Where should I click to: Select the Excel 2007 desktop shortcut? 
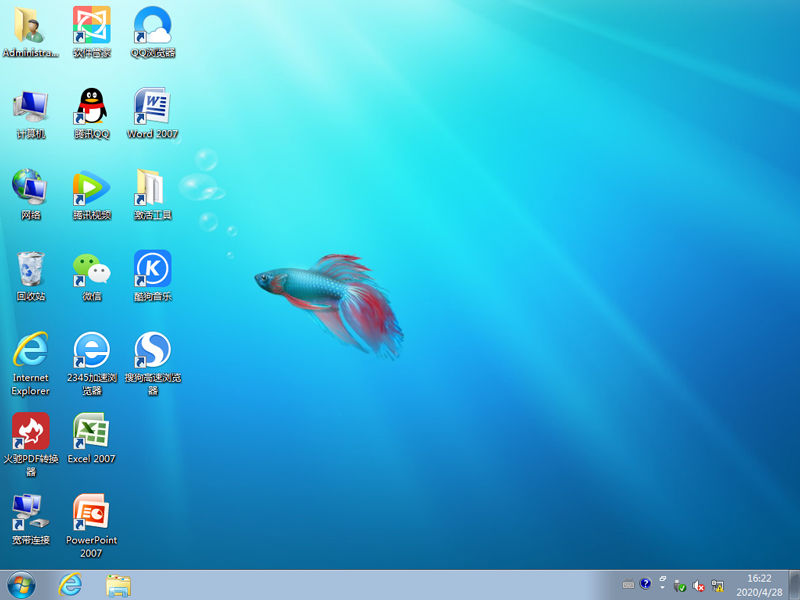pyautogui.click(x=92, y=432)
